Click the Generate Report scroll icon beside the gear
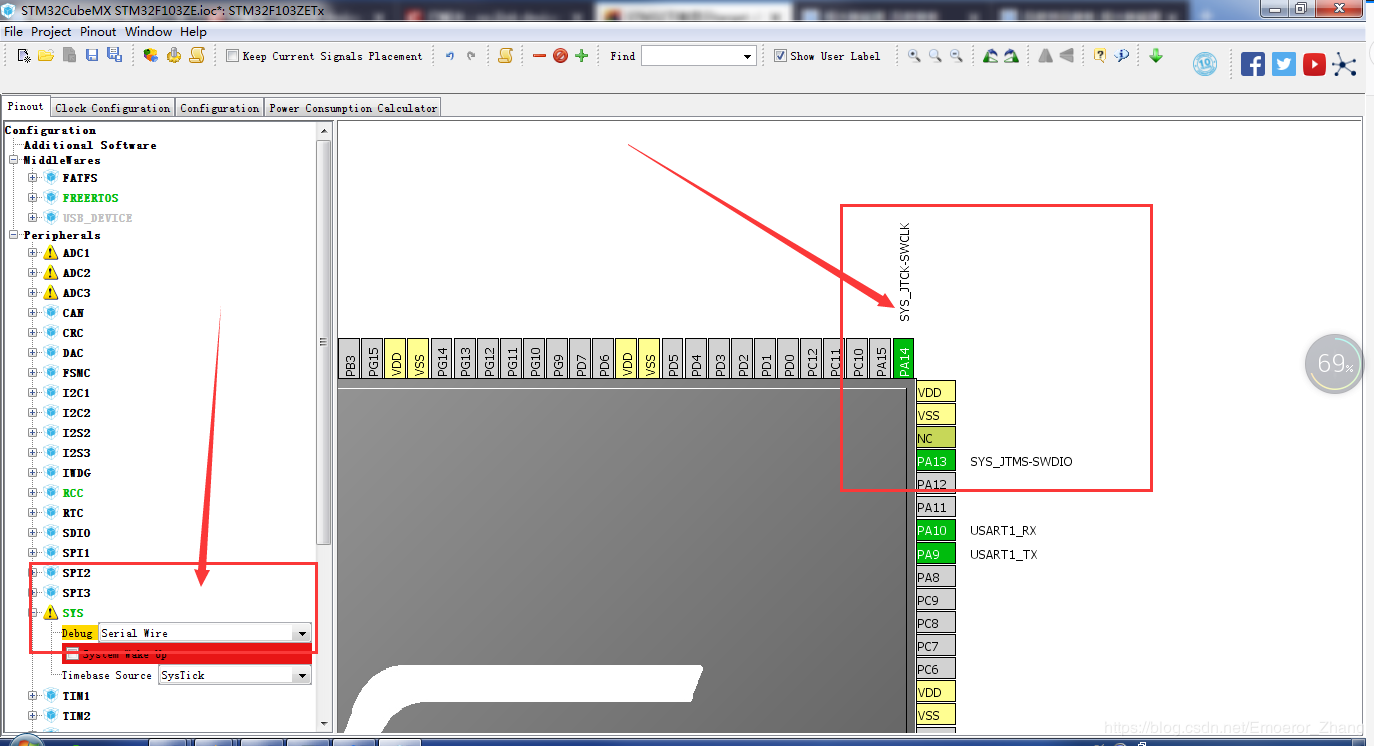 click(197, 56)
